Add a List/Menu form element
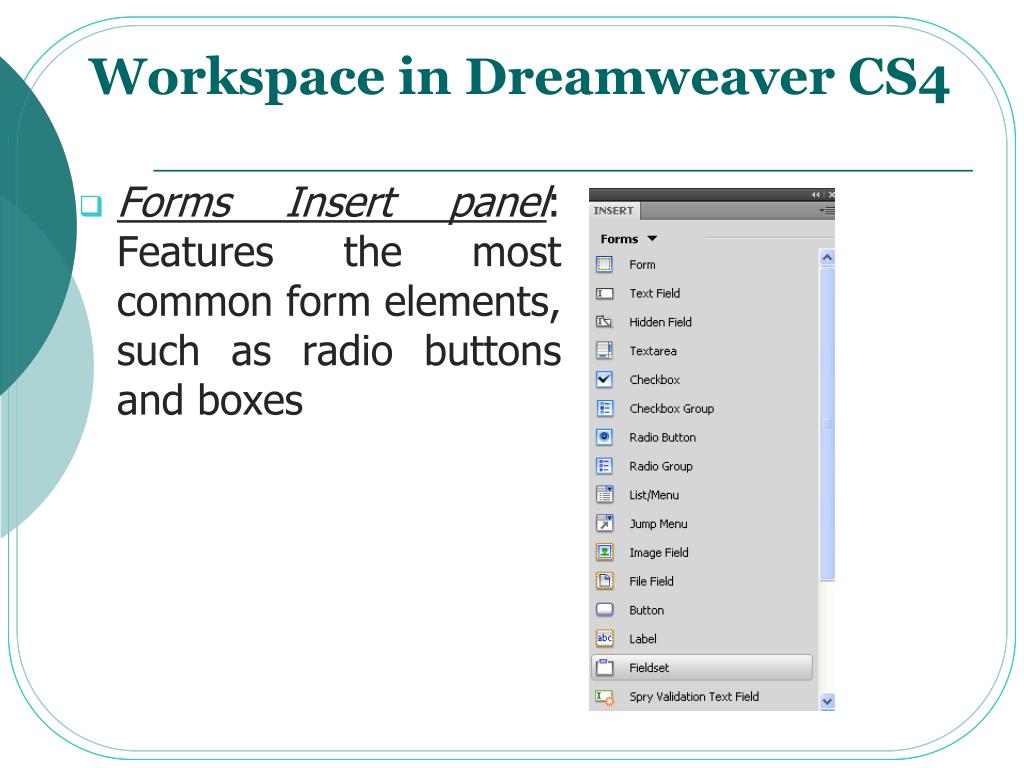This screenshot has height=768, width=1024. click(637, 495)
